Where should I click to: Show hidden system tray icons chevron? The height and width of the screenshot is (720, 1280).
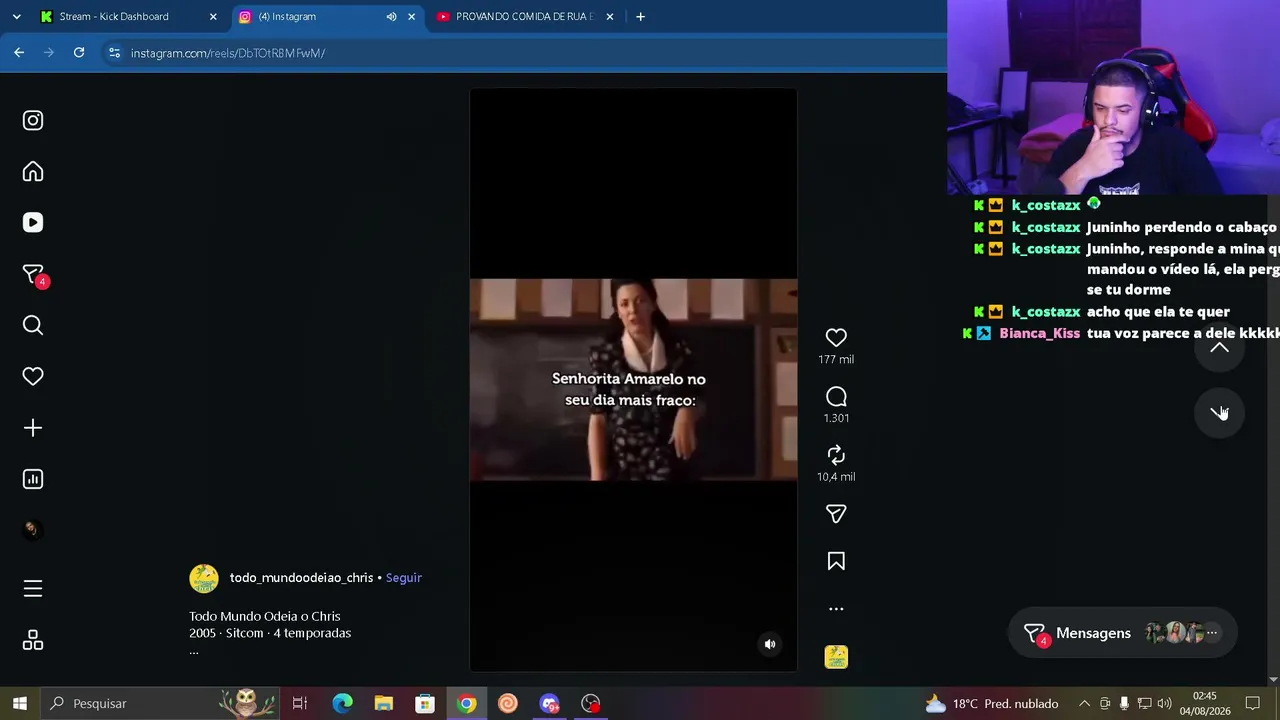coord(1084,704)
